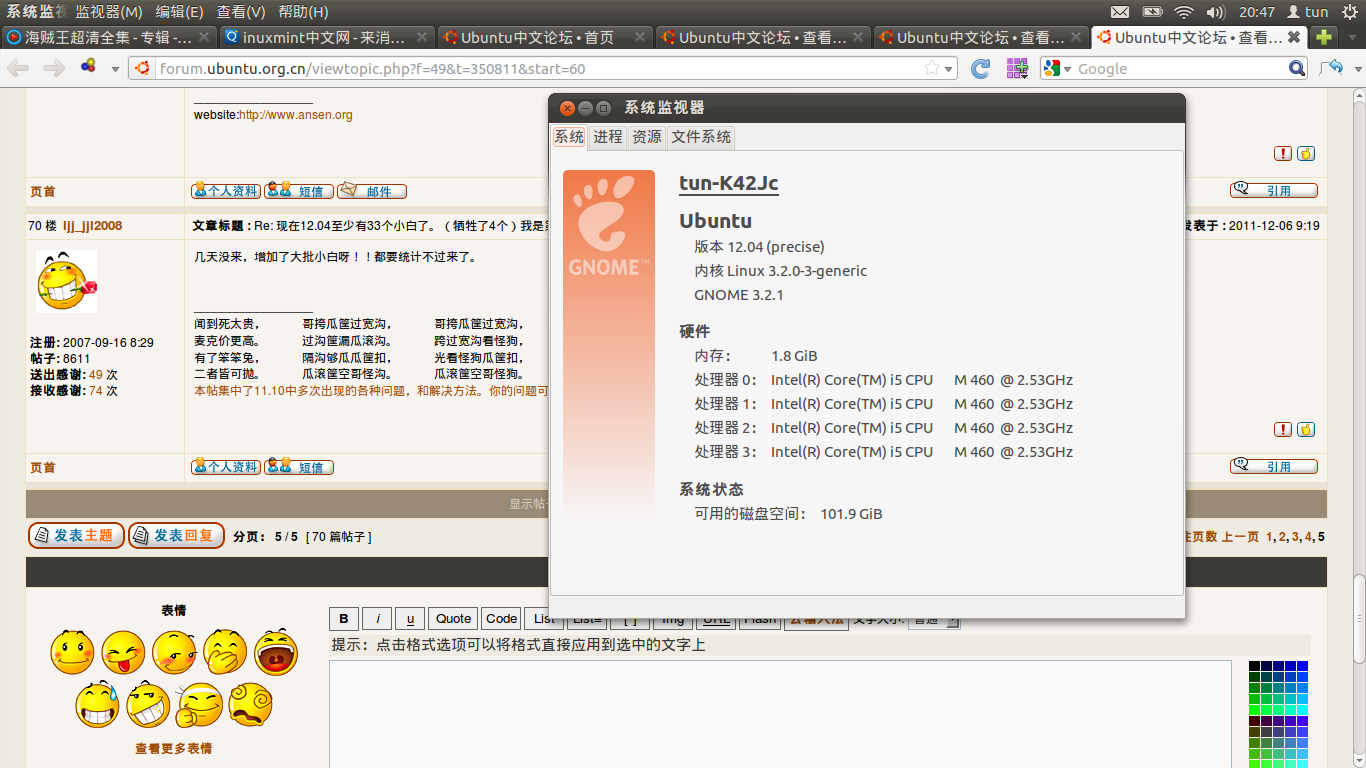Open the user menu for tun
1366x768 pixels.
[1307, 12]
